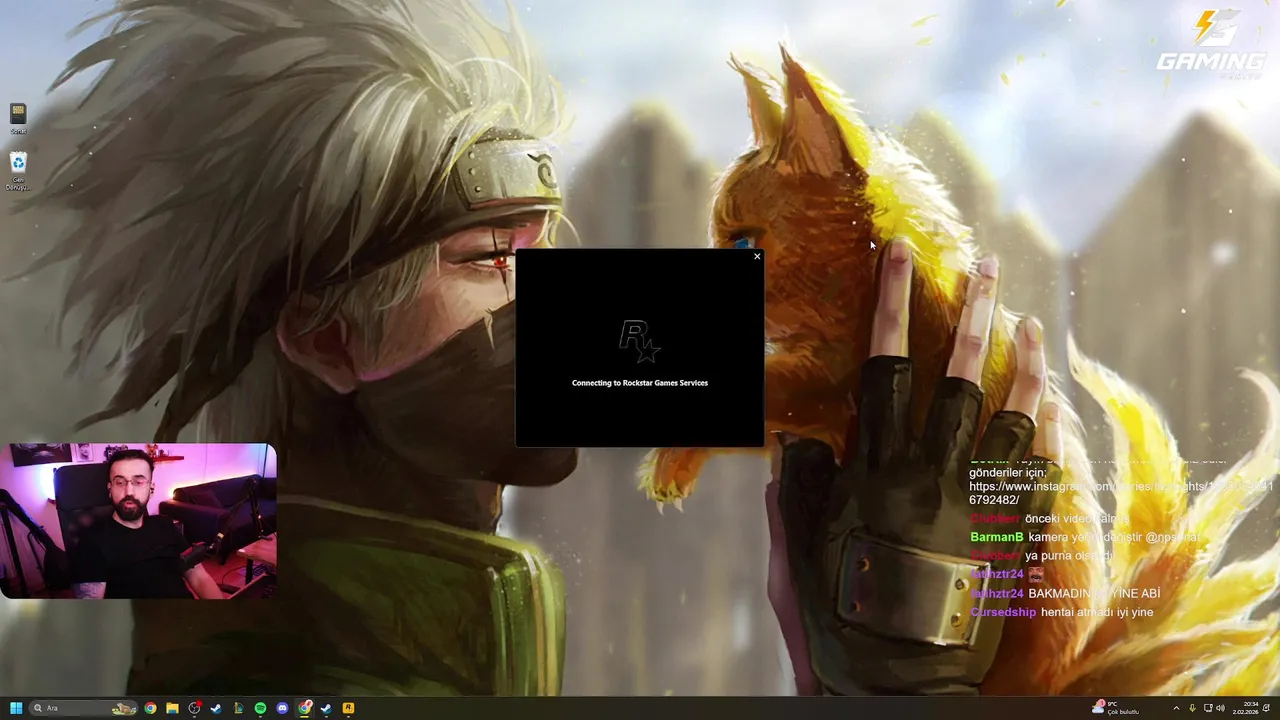This screenshot has width=1280, height=720.
Task: Click the webcam overlay thumbnail
Action: click(139, 521)
